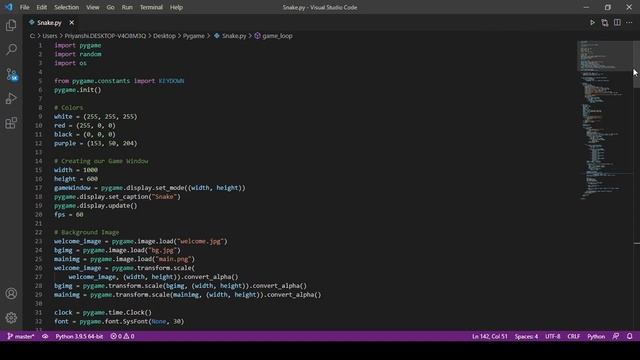The height and width of the screenshot is (360, 640).
Task: Open the Run menu
Action: tap(127, 7)
